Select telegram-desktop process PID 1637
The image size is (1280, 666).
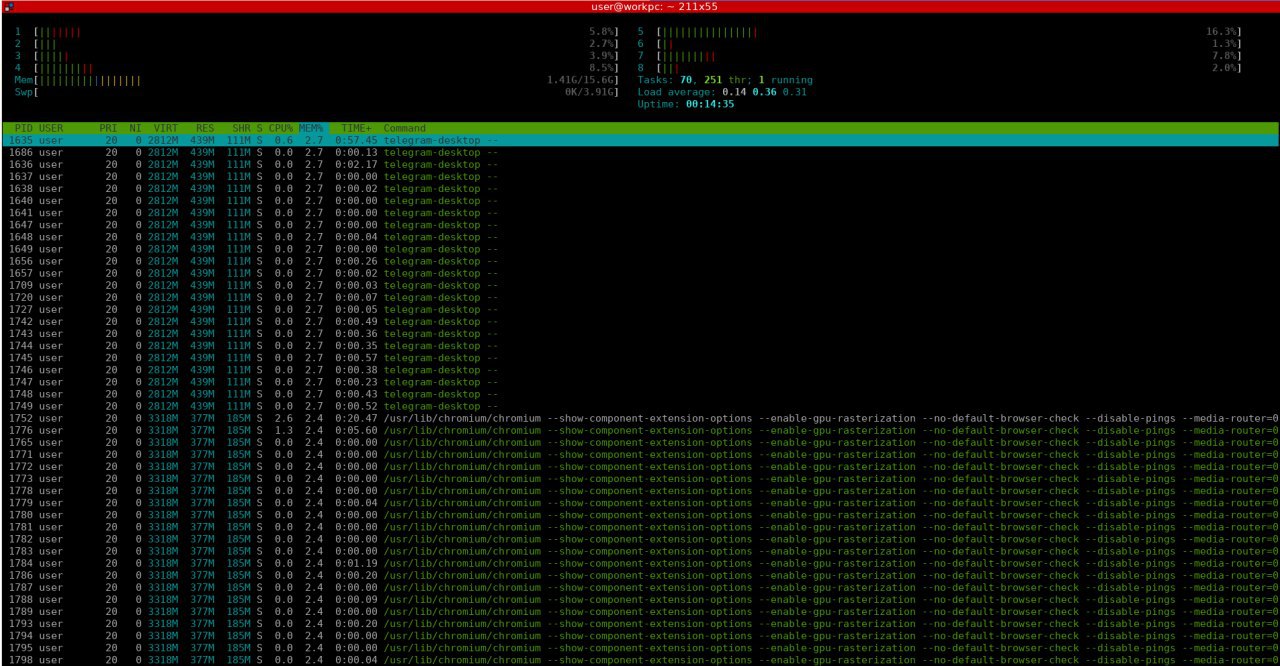click(640, 176)
